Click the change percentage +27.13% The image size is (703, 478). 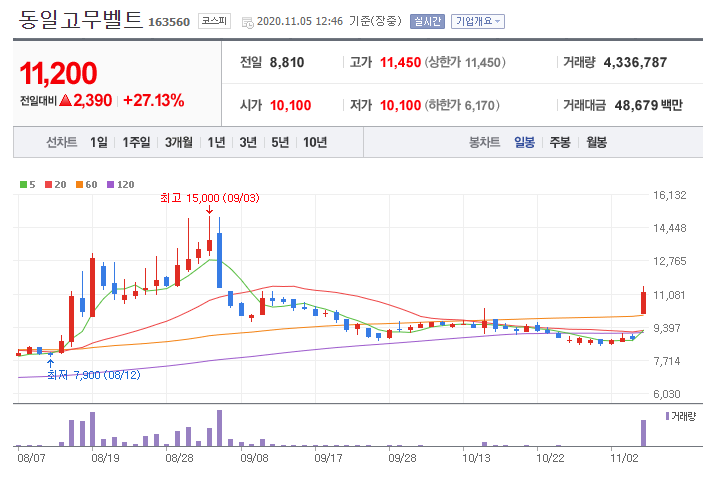(x=153, y=100)
